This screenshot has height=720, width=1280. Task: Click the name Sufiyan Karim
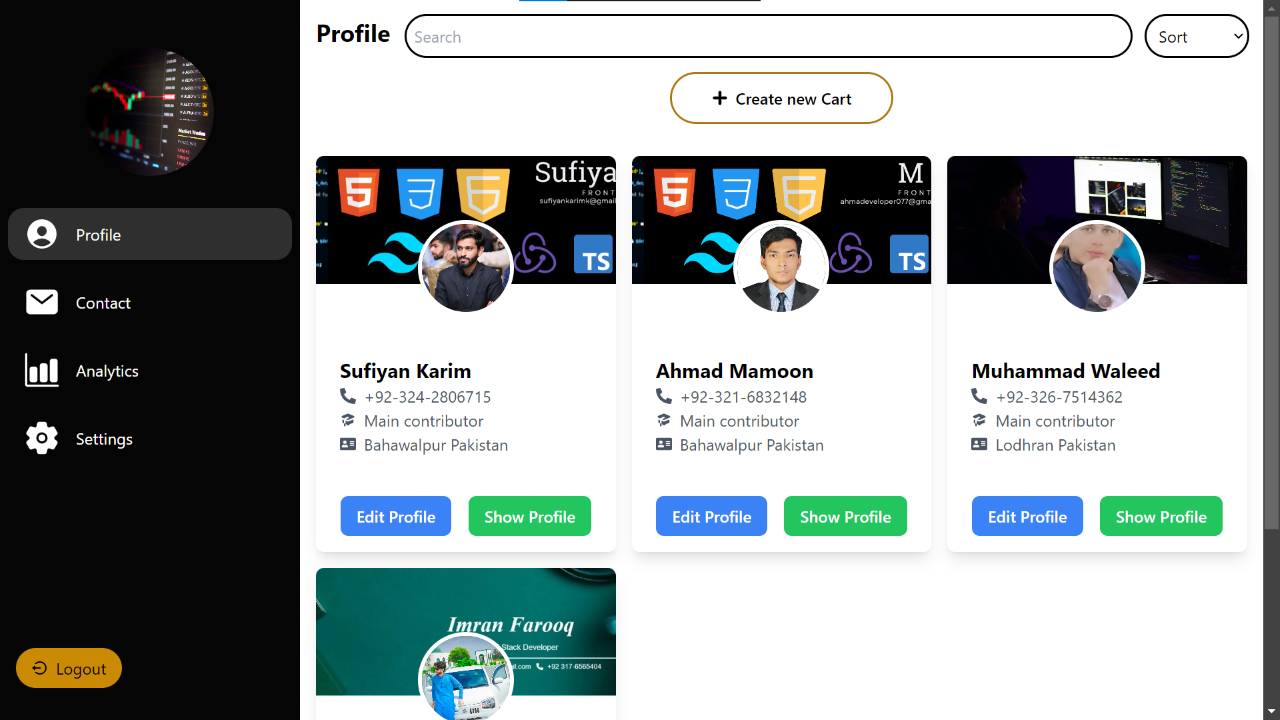click(x=405, y=370)
